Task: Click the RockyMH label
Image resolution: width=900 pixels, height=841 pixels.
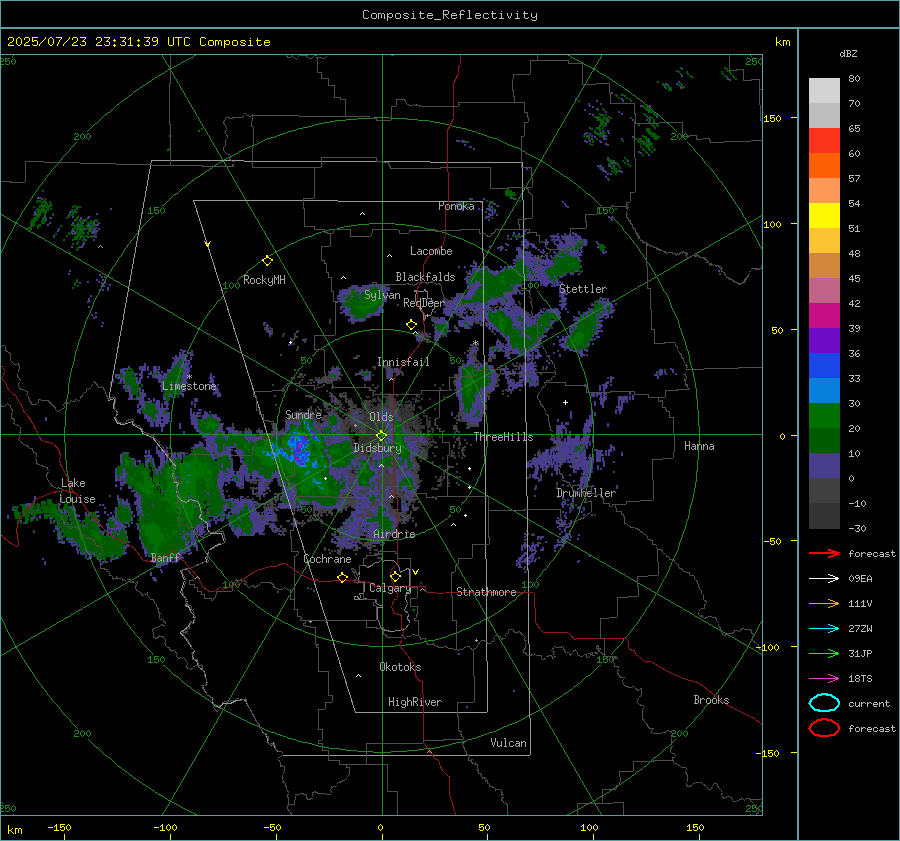Action: (264, 280)
